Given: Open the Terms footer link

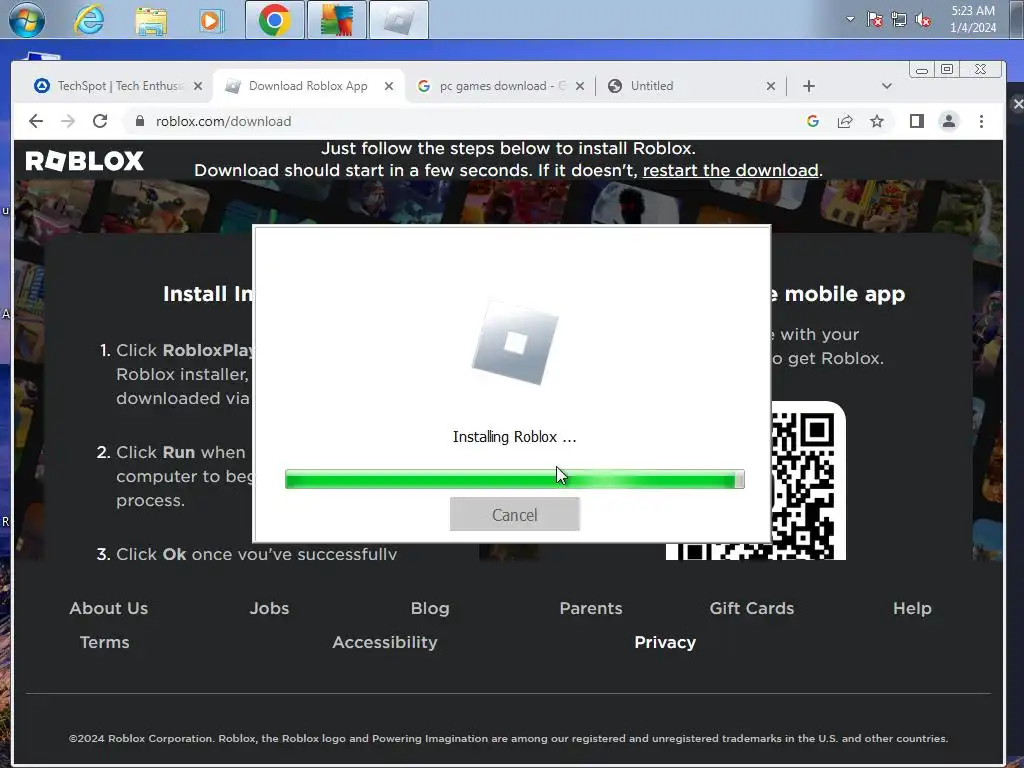Looking at the screenshot, I should click(x=104, y=642).
